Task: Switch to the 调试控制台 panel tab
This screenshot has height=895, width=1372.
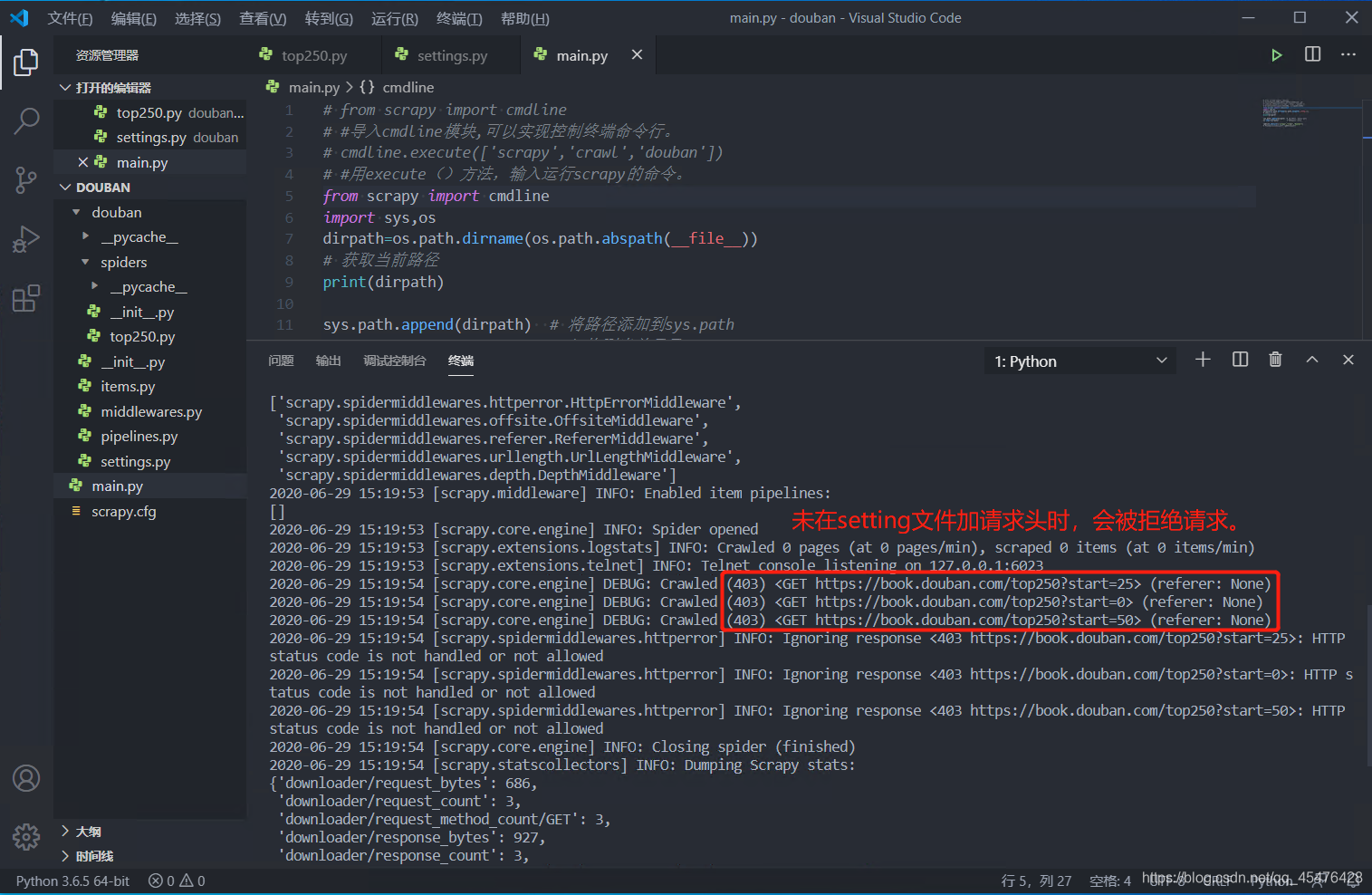Action: tap(395, 361)
